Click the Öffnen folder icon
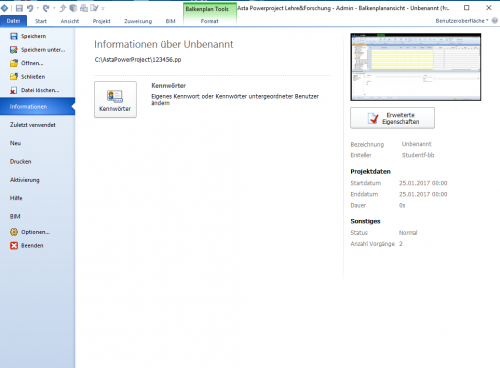The width and height of the screenshot is (500, 368). click(14, 63)
